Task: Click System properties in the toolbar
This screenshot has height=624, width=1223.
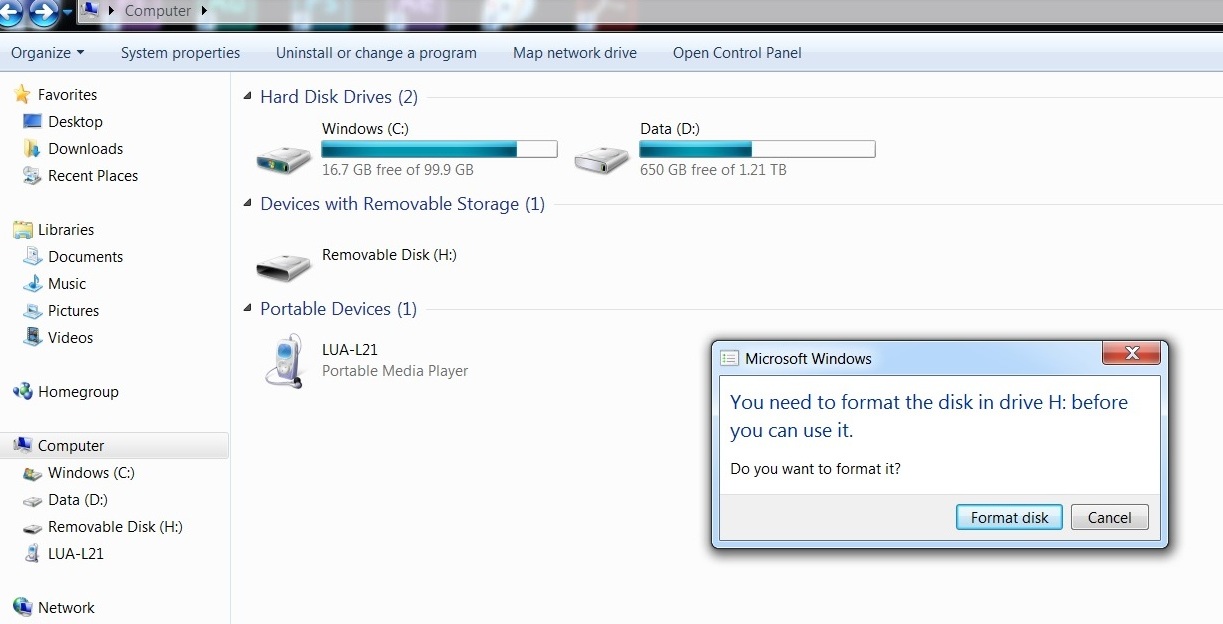Action: [x=180, y=53]
